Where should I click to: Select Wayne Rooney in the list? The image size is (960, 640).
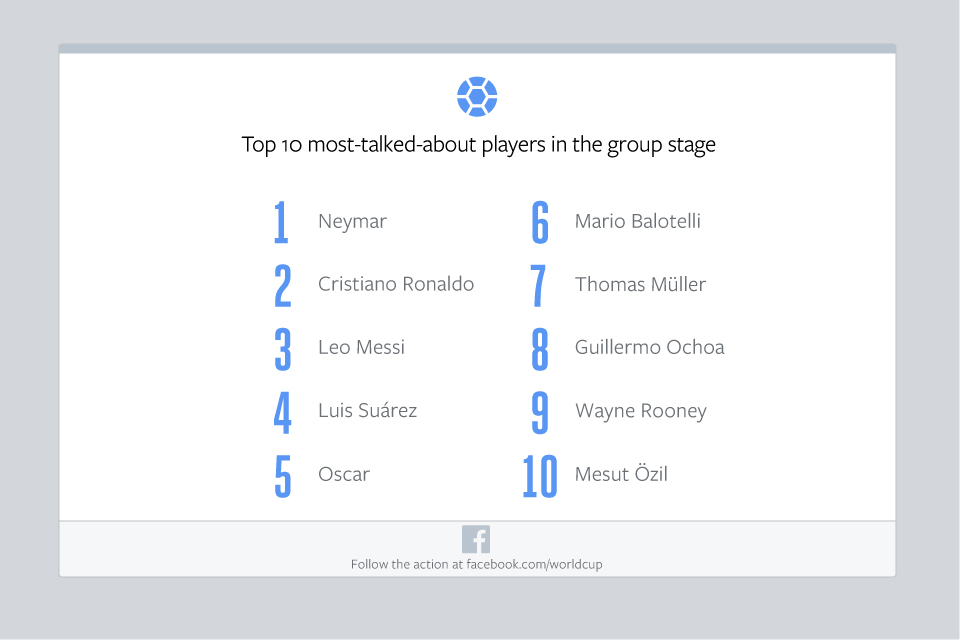(640, 411)
